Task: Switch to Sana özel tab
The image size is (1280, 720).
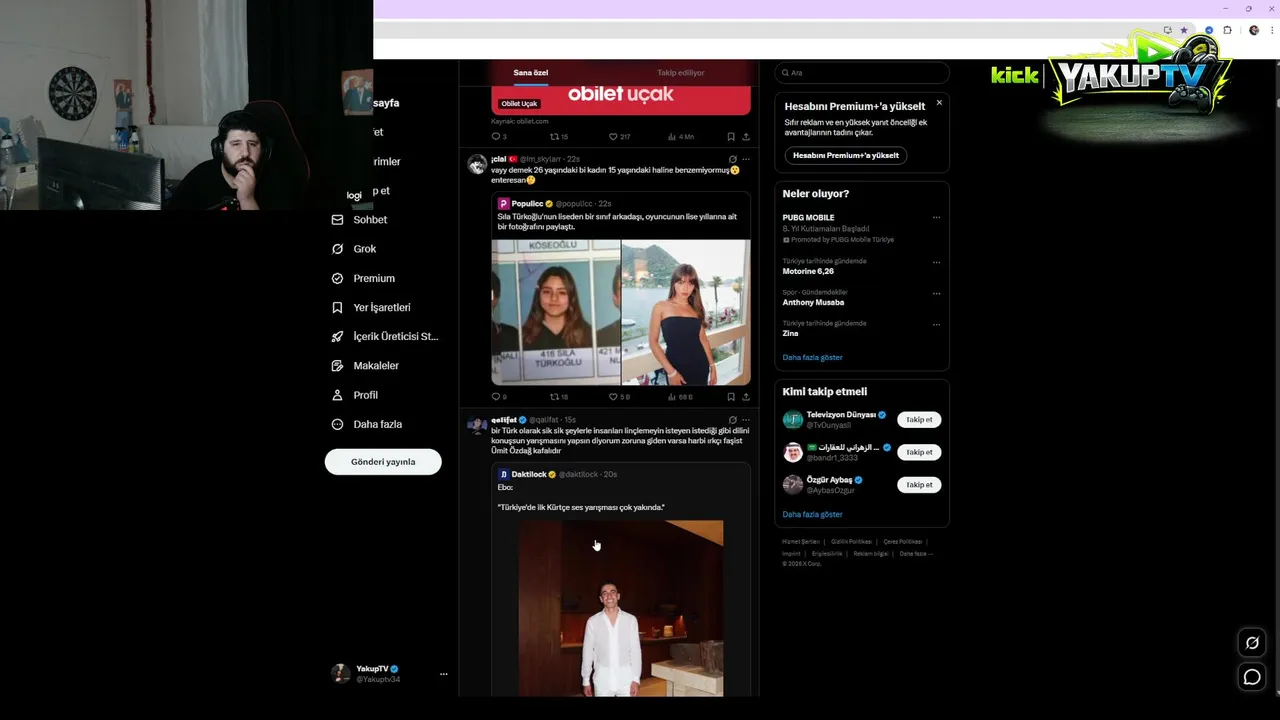Action: pyautogui.click(x=531, y=73)
